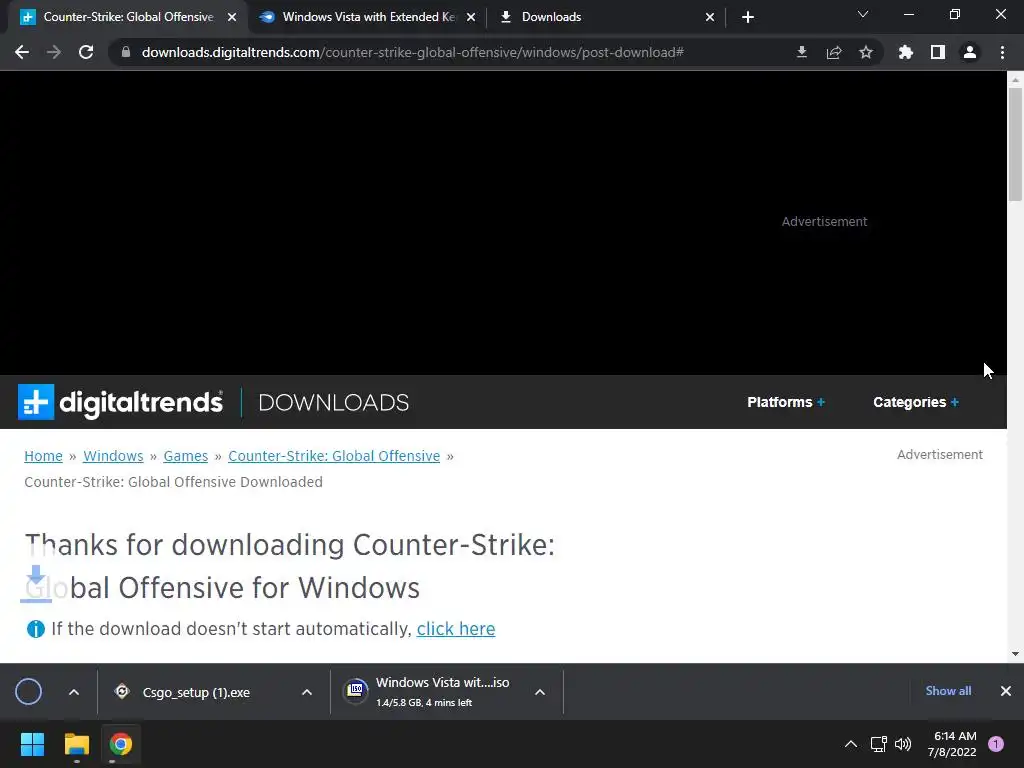The height and width of the screenshot is (768, 1024).
Task: Close the Windows Vista tab
Action: pos(471,17)
